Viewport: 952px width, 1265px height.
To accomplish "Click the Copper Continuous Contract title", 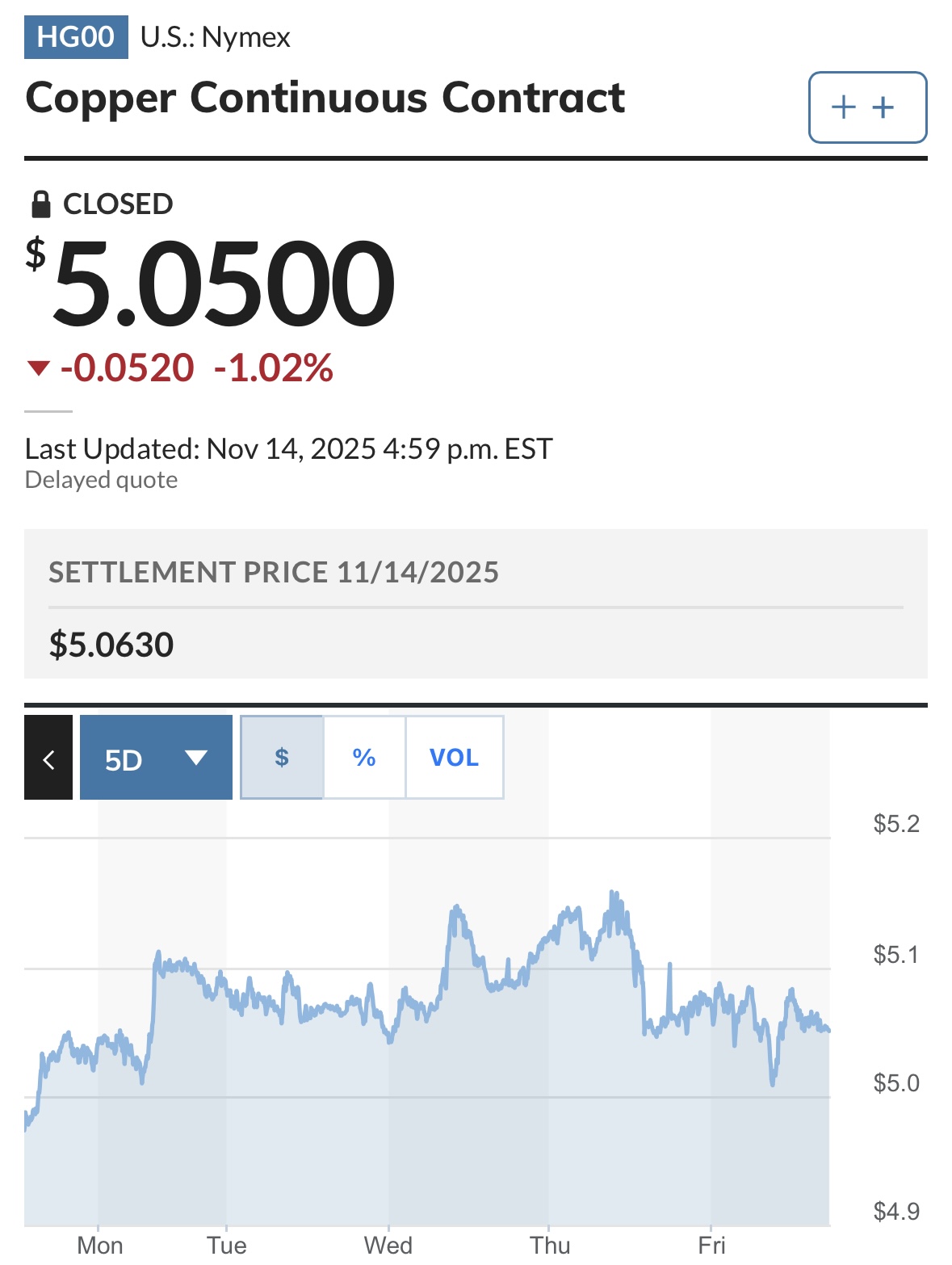I will (x=325, y=98).
